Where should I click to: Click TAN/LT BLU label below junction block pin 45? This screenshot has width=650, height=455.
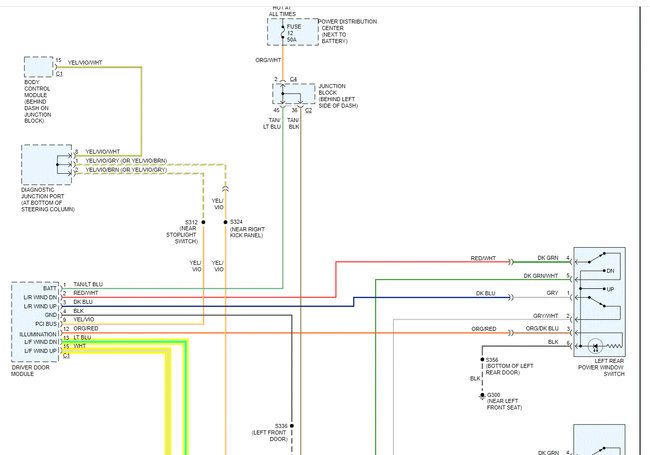pos(272,123)
